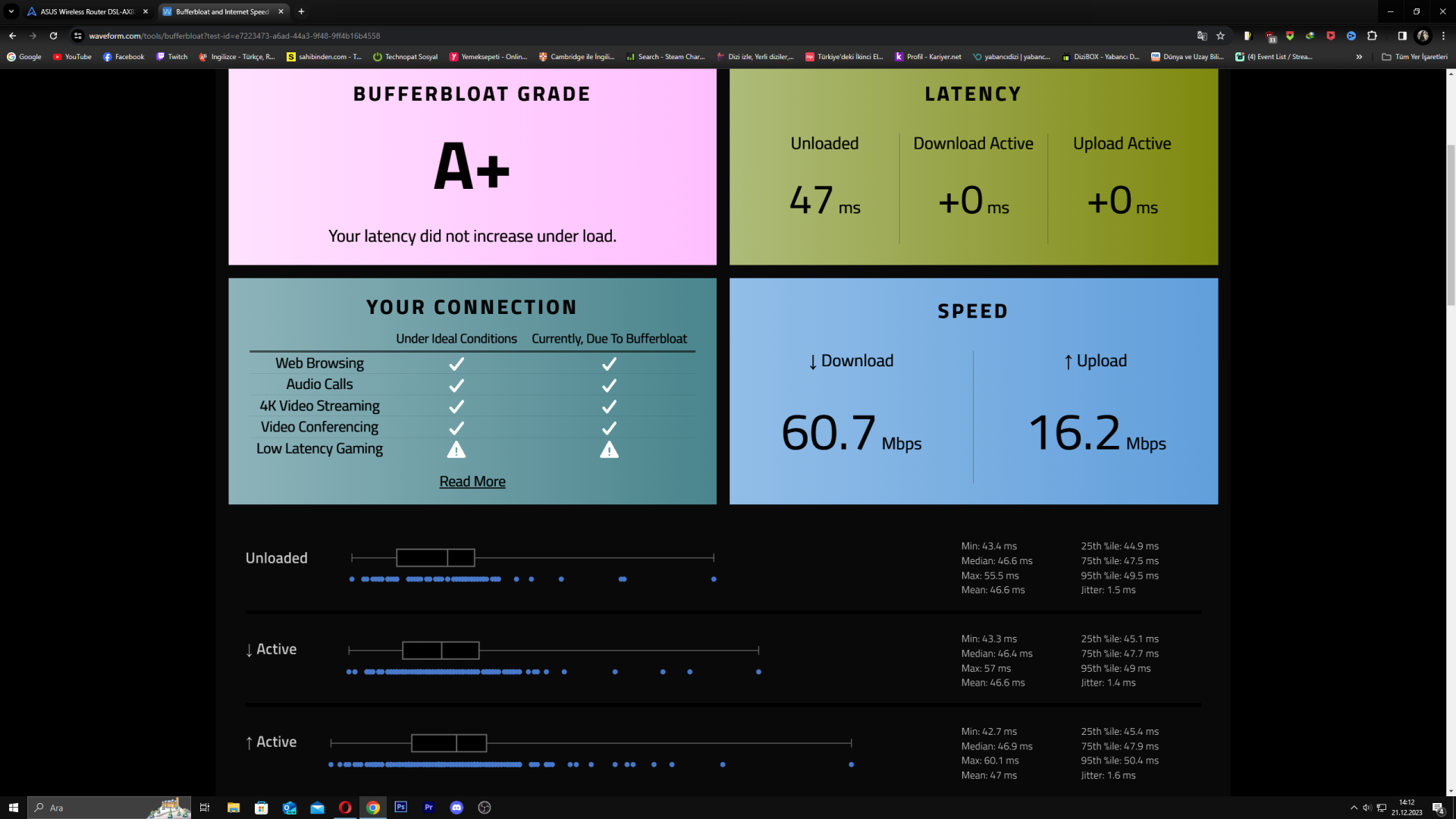Open the tab search dropdown arrow
Screen dimensions: 1456x819
(11, 11)
